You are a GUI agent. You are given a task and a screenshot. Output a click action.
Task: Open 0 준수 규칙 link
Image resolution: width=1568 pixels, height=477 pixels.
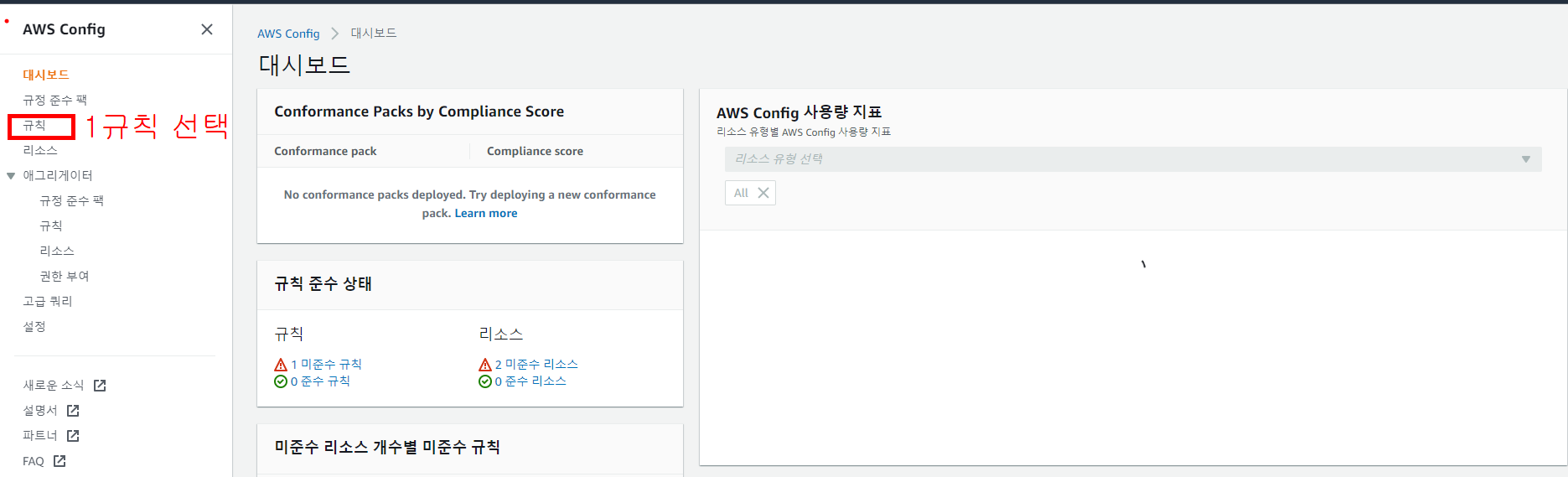tap(320, 381)
